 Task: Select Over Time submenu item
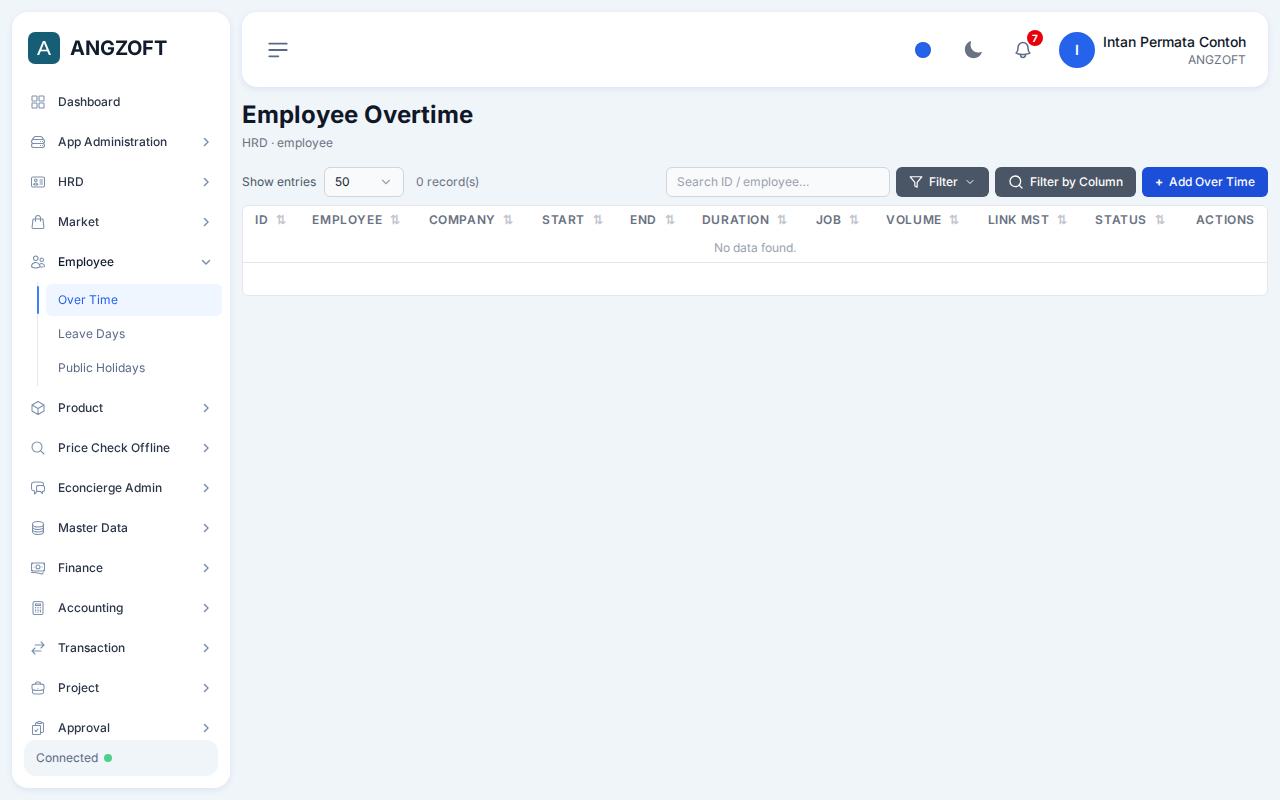pos(134,300)
